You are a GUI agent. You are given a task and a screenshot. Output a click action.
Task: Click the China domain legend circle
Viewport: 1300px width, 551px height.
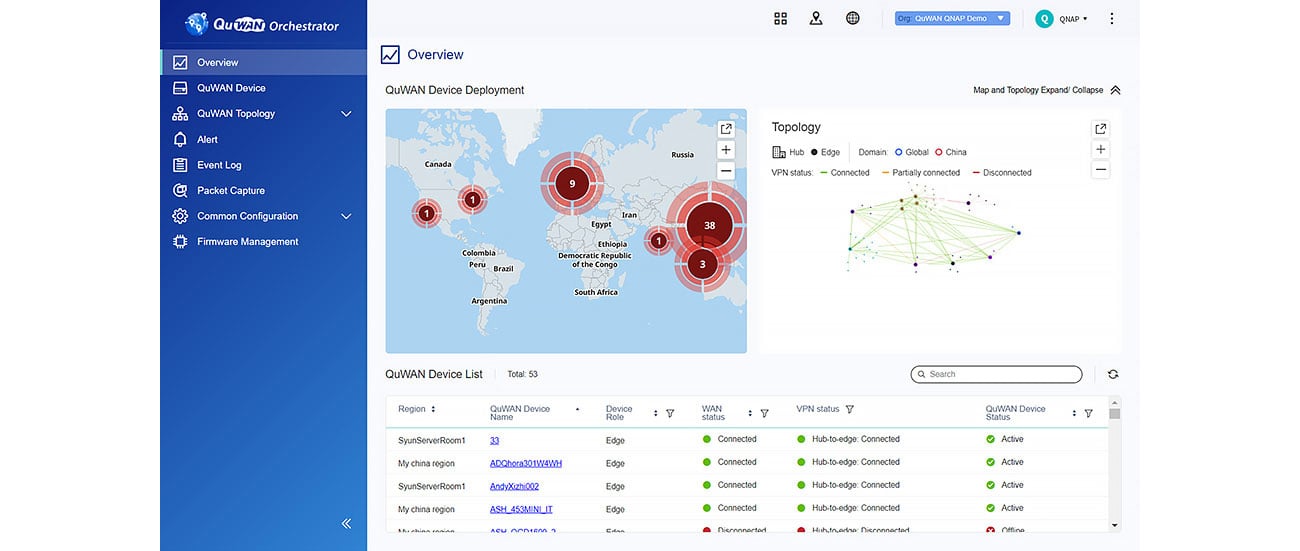(x=939, y=152)
